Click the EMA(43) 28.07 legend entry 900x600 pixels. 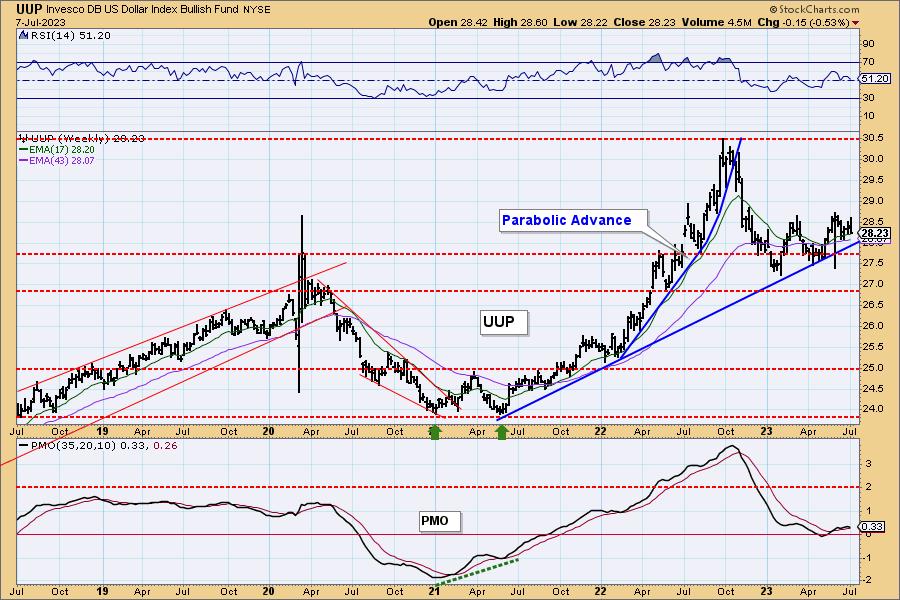point(57,160)
